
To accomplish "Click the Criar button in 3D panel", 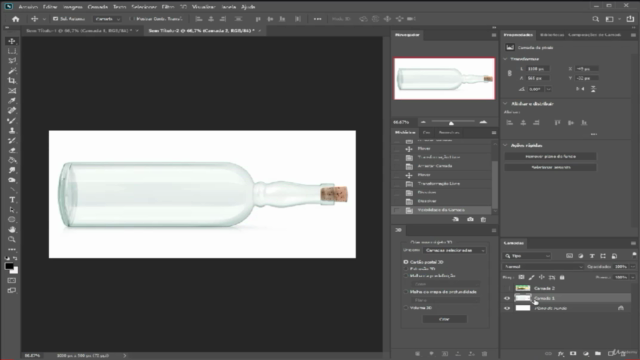I will tap(444, 319).
